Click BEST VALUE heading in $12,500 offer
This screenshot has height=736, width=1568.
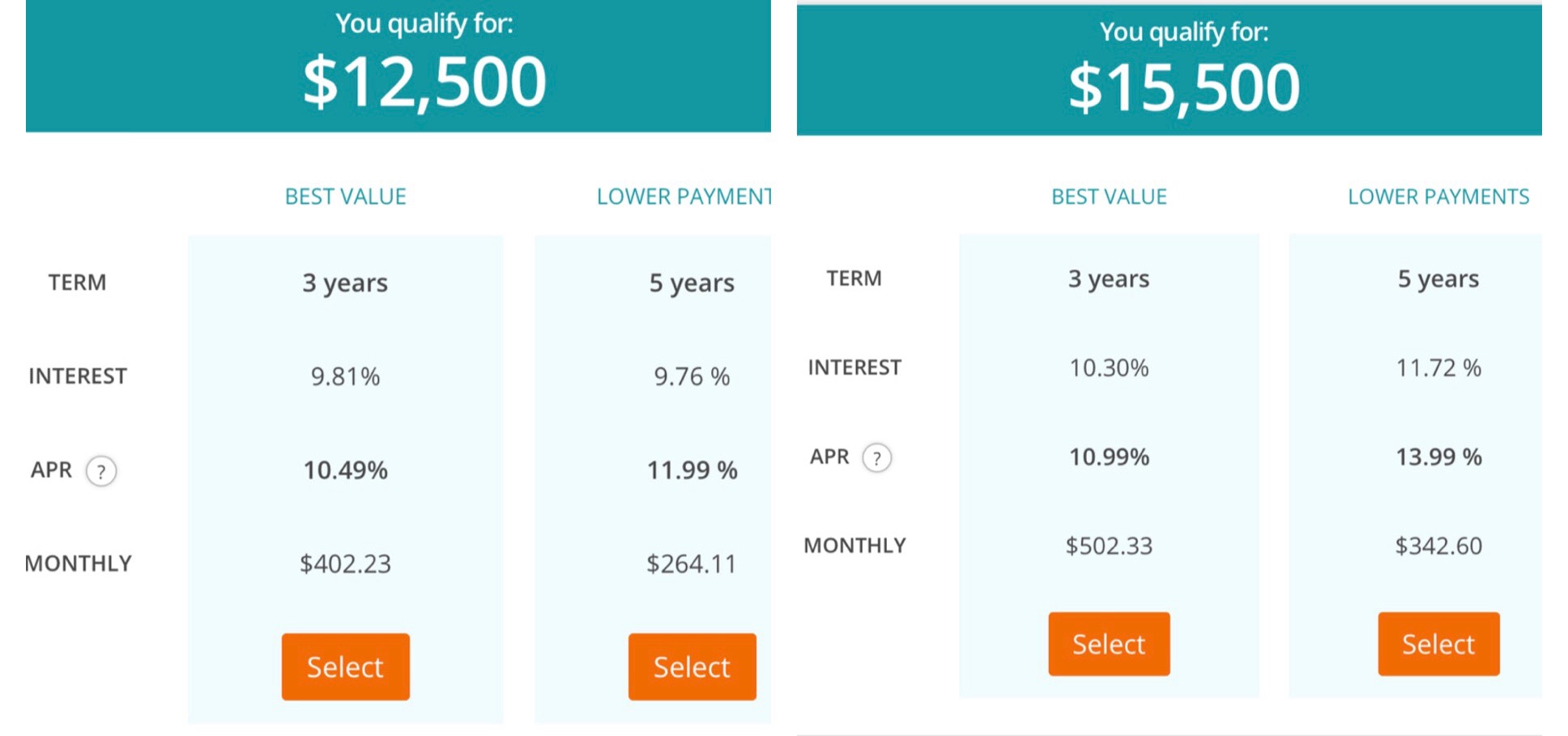(345, 197)
